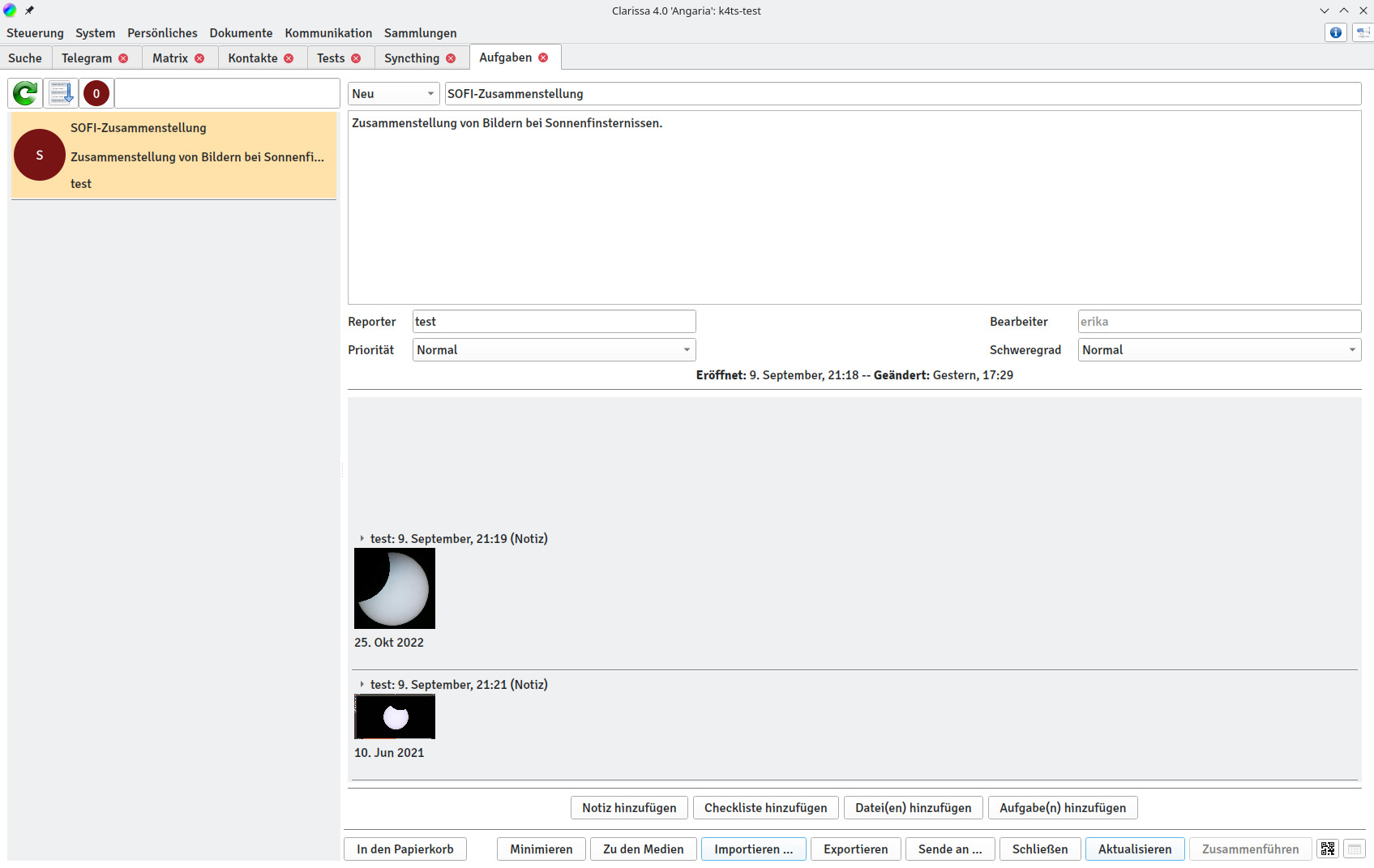1374x868 pixels.
Task: Click the Schließen button
Action: [x=1040, y=849]
